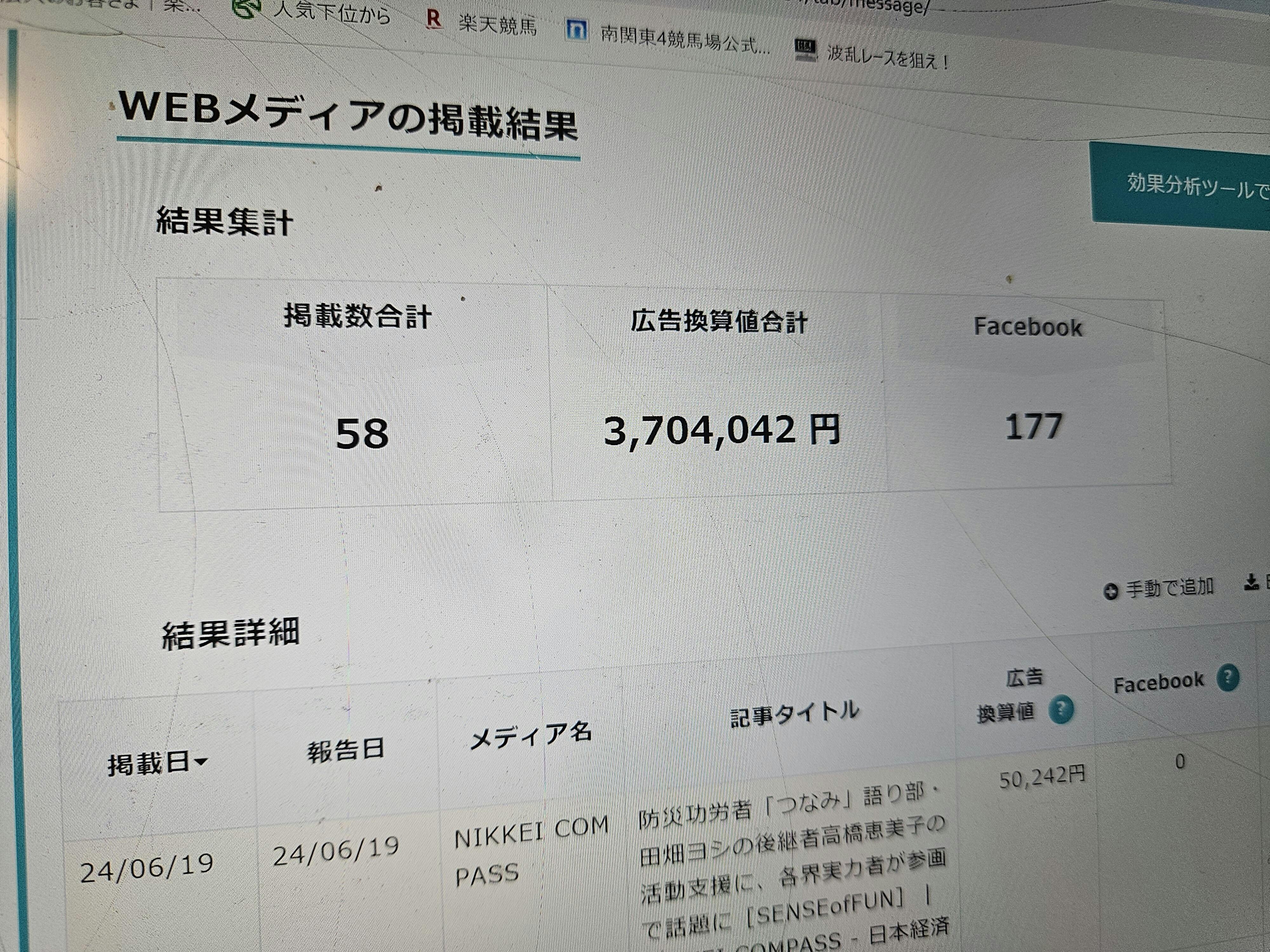Screen dimensions: 1270x952
Task: Click the download icon at the right edge
Action: (1251, 583)
